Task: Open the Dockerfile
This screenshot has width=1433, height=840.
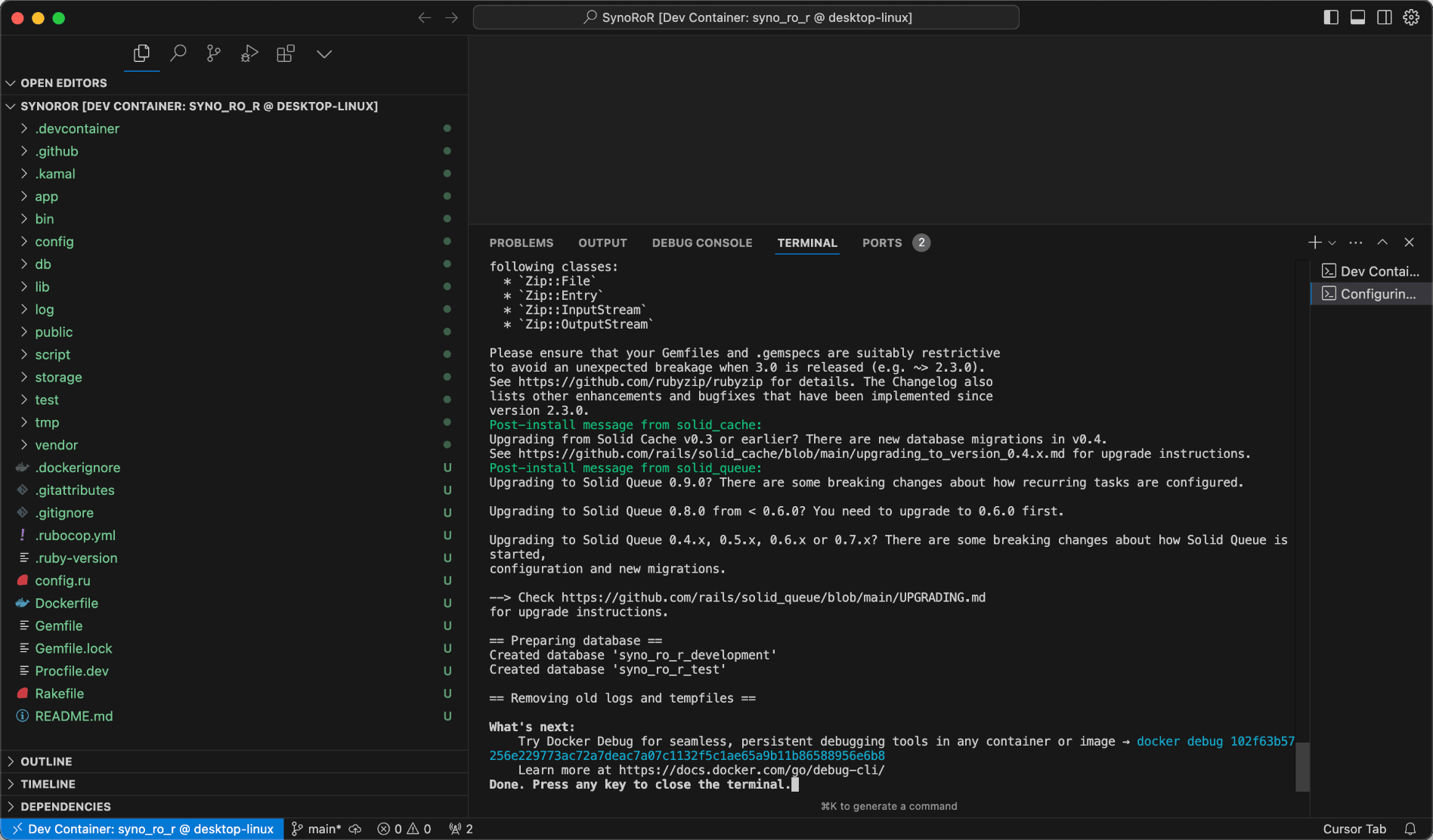Action: [x=234, y=604]
